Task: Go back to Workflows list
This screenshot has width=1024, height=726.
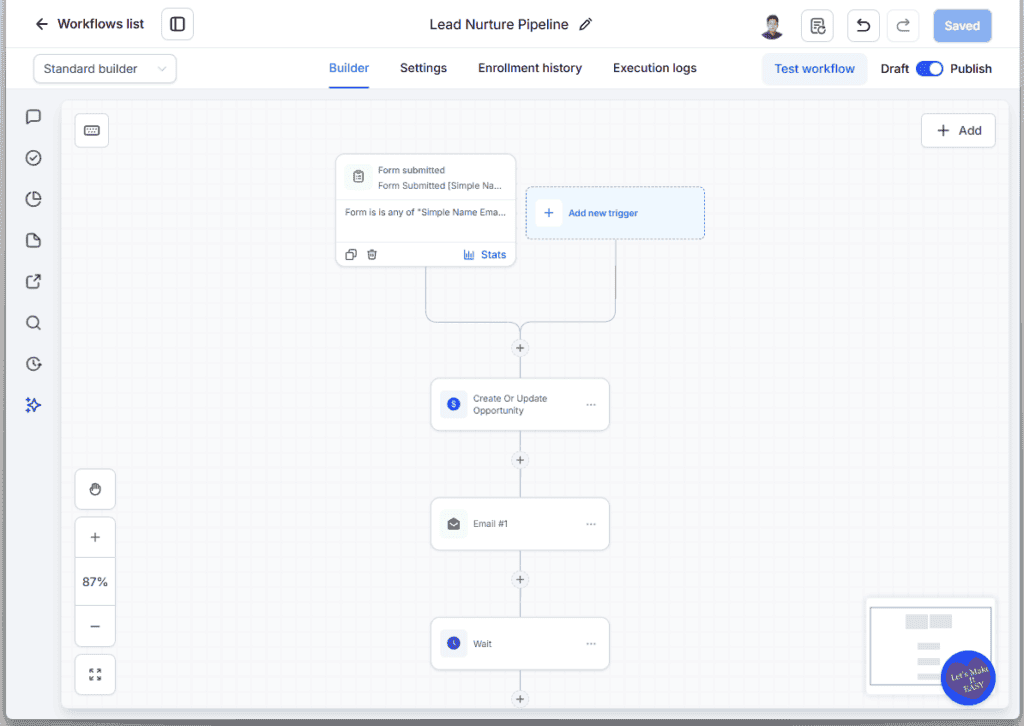Action: tap(89, 24)
